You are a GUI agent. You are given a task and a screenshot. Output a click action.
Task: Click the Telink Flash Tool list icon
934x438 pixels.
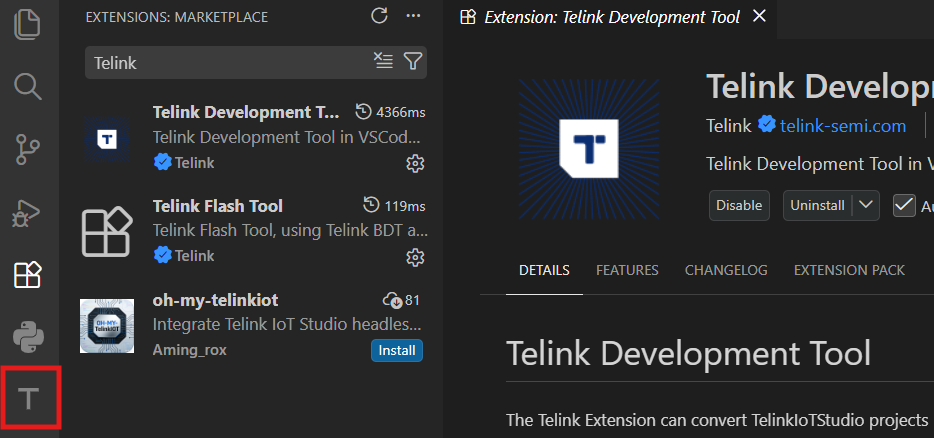coord(107,232)
